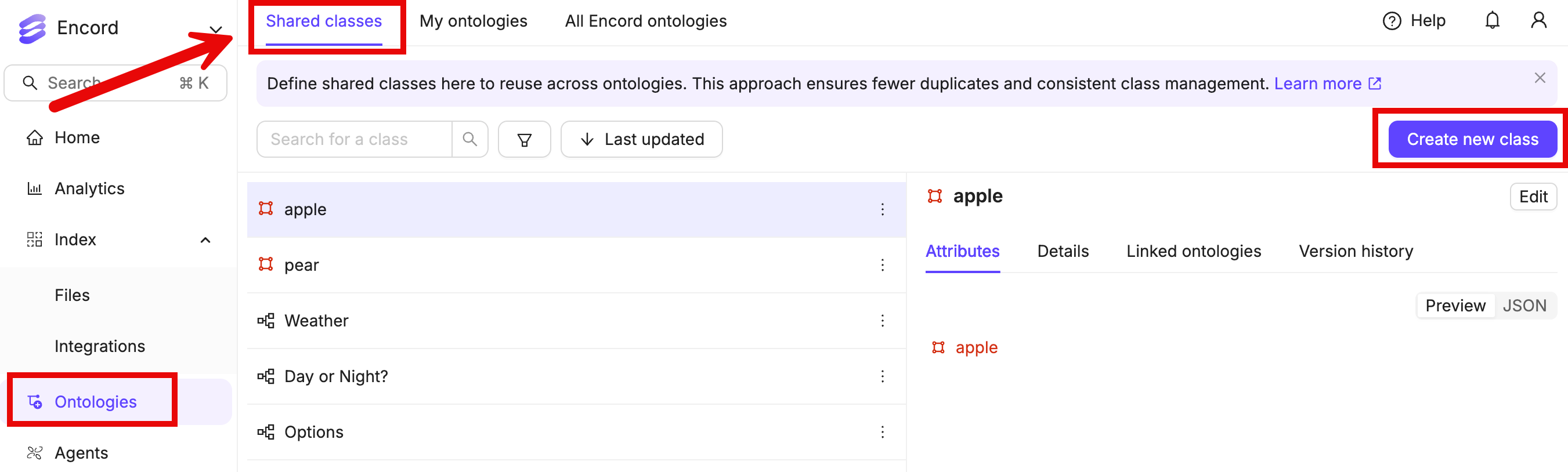
Task: Expand the Encord workspace dropdown
Action: (x=215, y=29)
